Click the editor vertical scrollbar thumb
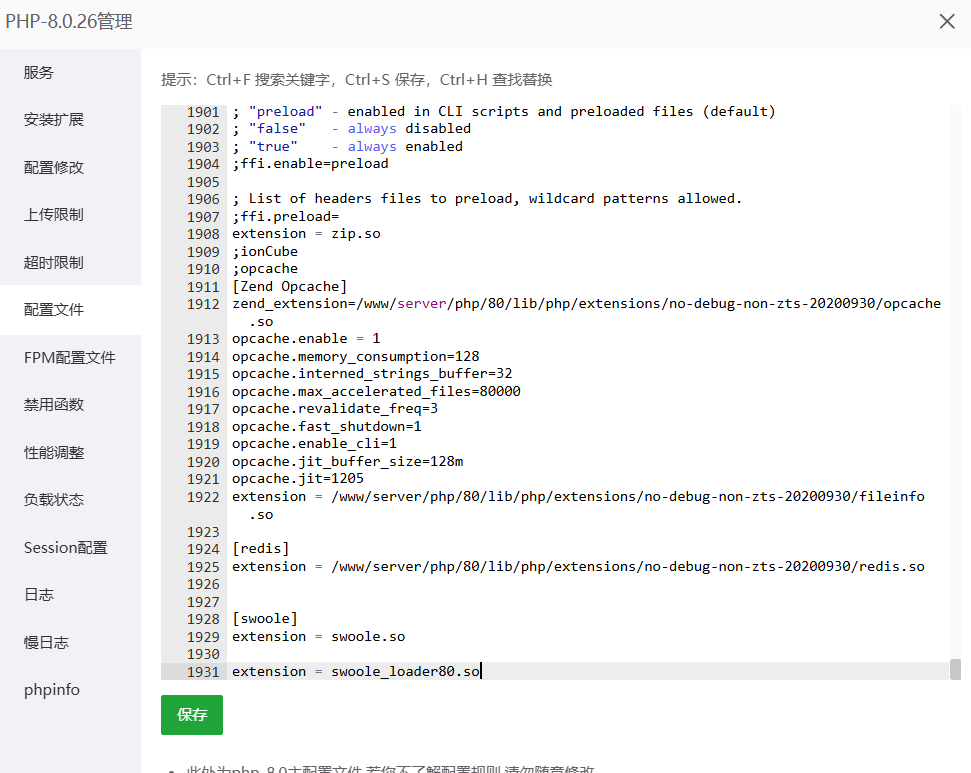Image resolution: width=971 pixels, height=773 pixels. tap(956, 669)
